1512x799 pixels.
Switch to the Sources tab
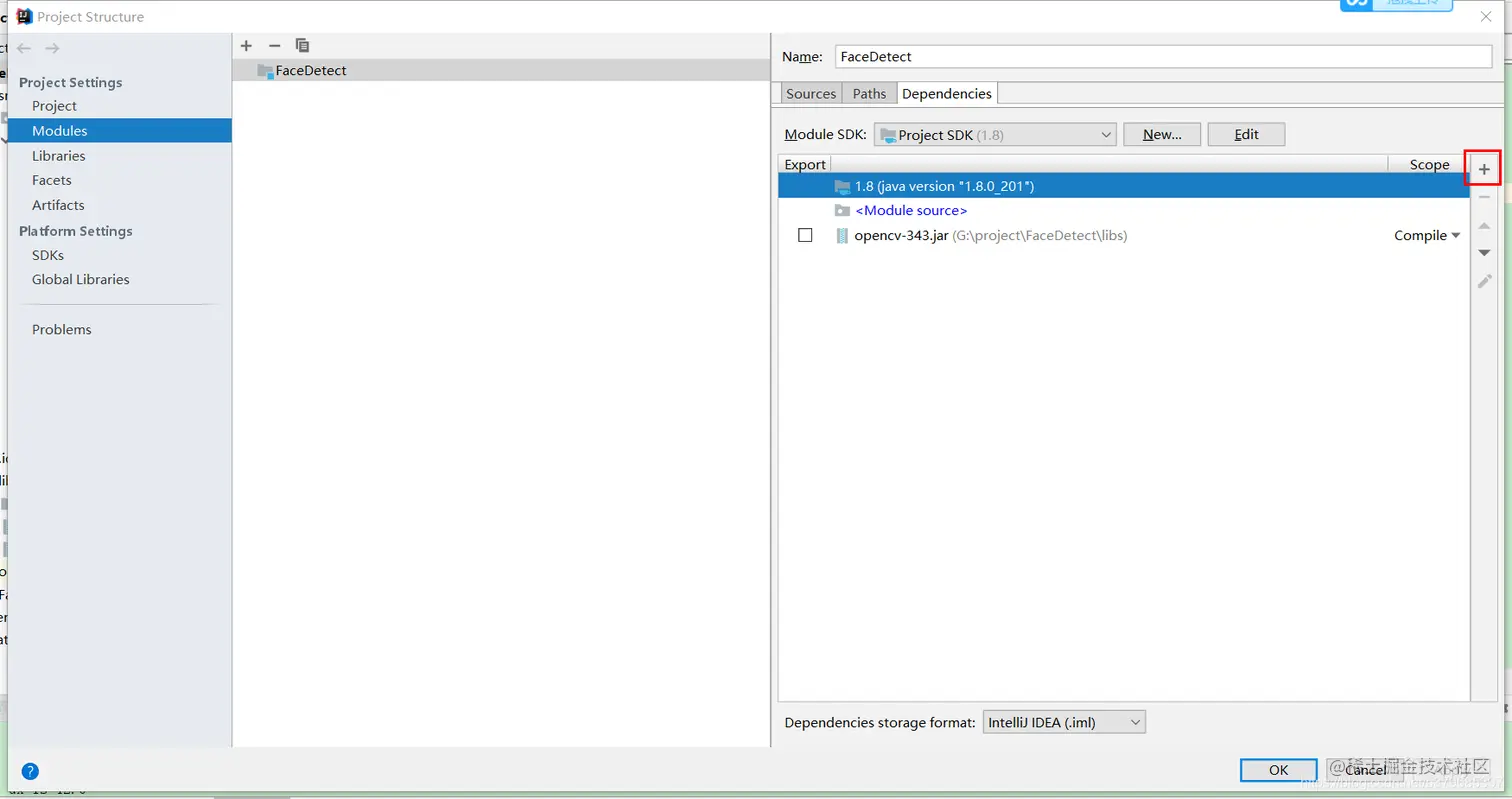click(811, 93)
